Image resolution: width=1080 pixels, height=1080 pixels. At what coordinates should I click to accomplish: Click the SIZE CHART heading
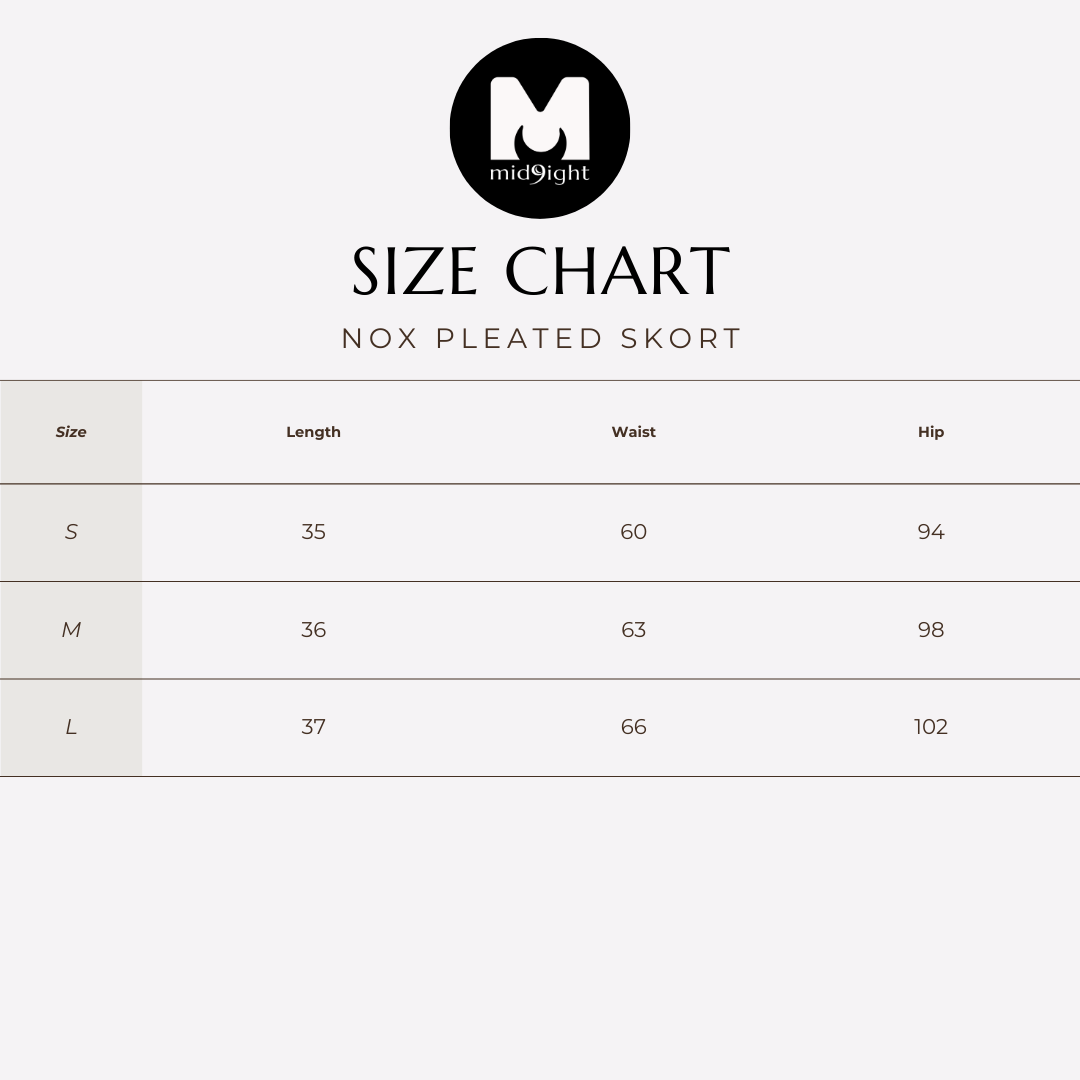click(540, 272)
